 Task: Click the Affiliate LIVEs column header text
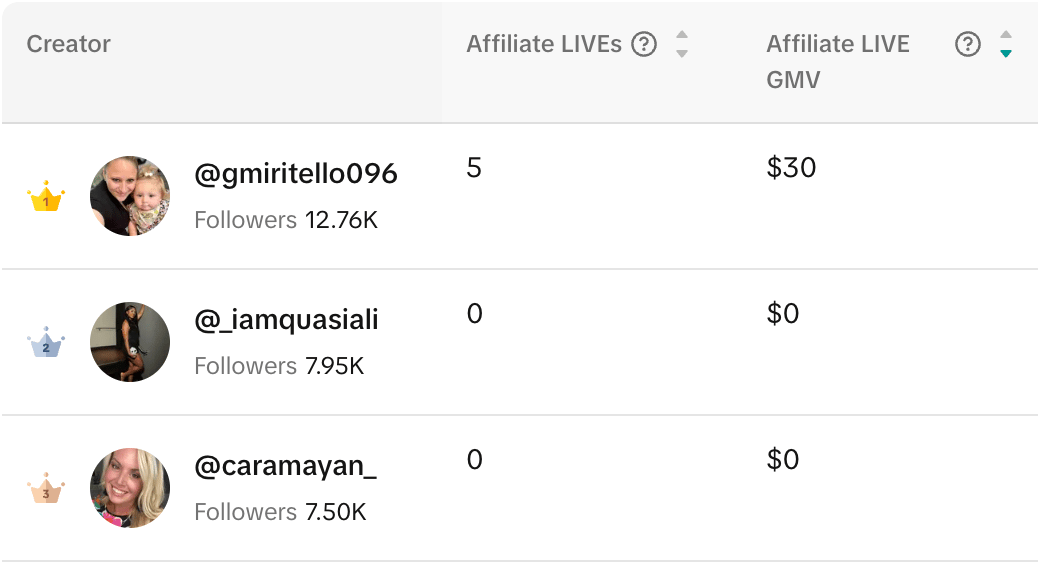tap(544, 44)
